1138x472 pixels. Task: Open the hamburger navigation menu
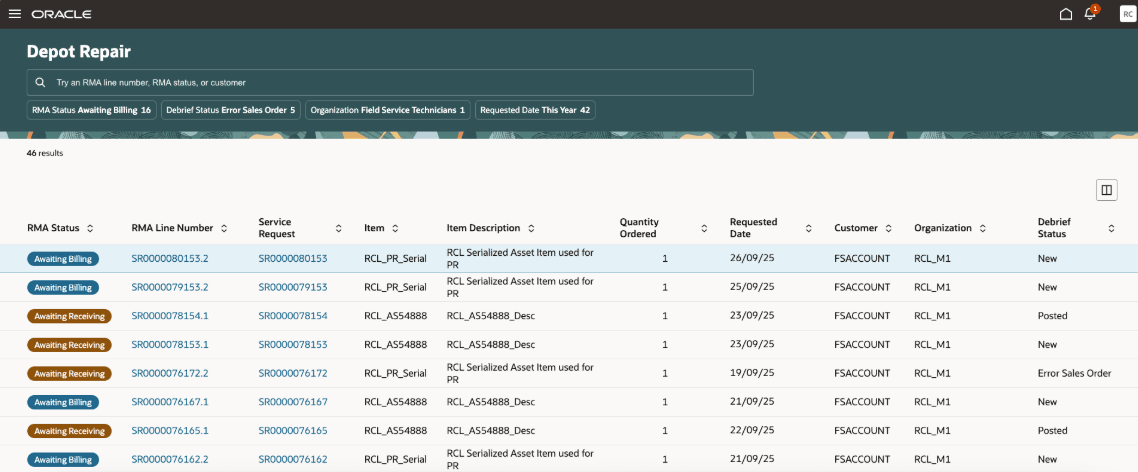point(14,14)
